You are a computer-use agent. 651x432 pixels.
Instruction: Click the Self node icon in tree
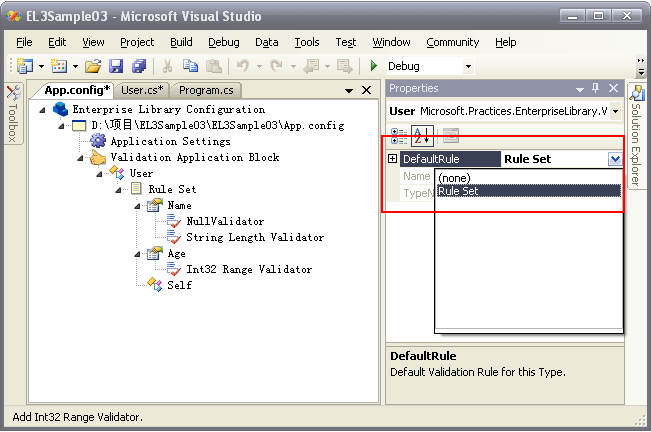tap(155, 285)
